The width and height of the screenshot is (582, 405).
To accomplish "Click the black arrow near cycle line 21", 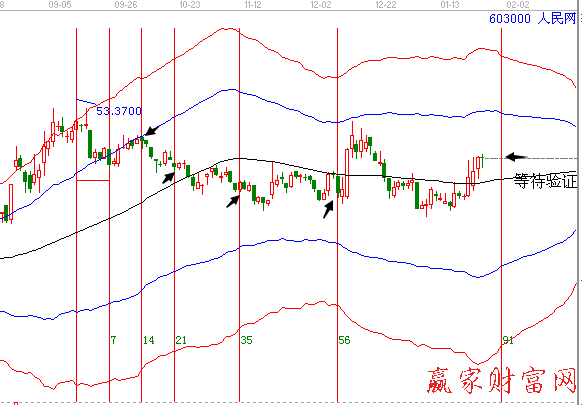I will tap(169, 177).
